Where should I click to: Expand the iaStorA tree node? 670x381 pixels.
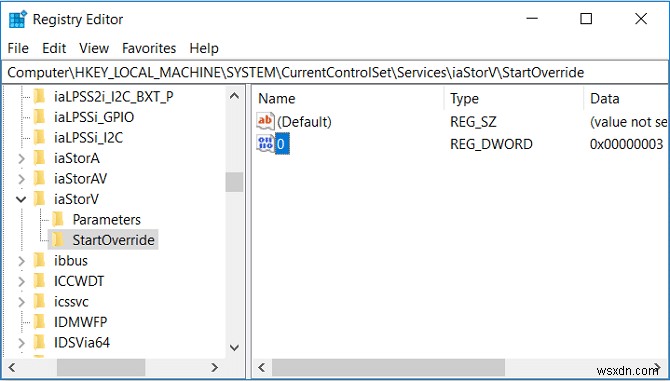21,158
